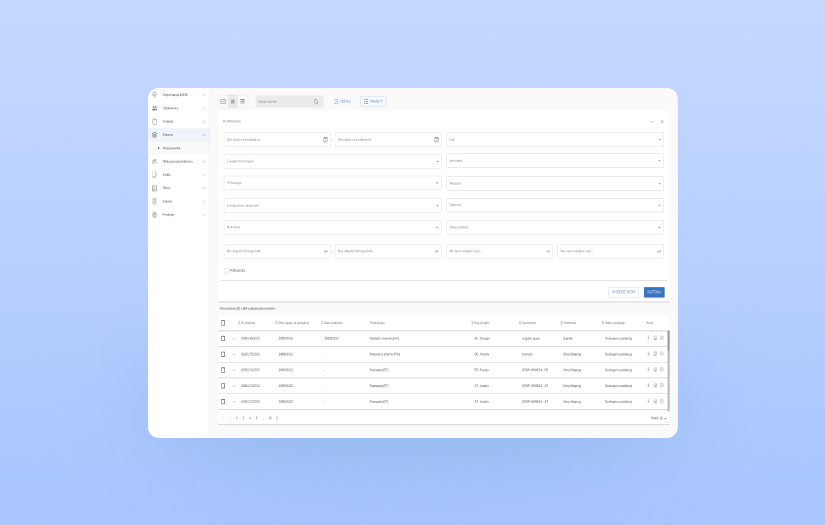Click the clear filters outlined button
Screen dimensions: 825x525
pos(623,292)
